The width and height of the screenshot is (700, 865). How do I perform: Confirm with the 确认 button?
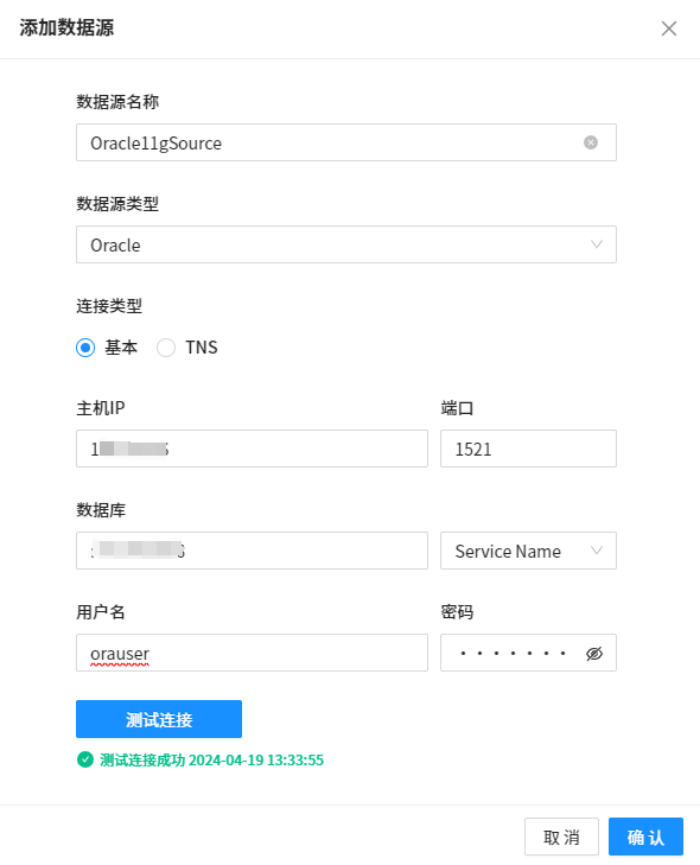pyautogui.click(x=645, y=837)
